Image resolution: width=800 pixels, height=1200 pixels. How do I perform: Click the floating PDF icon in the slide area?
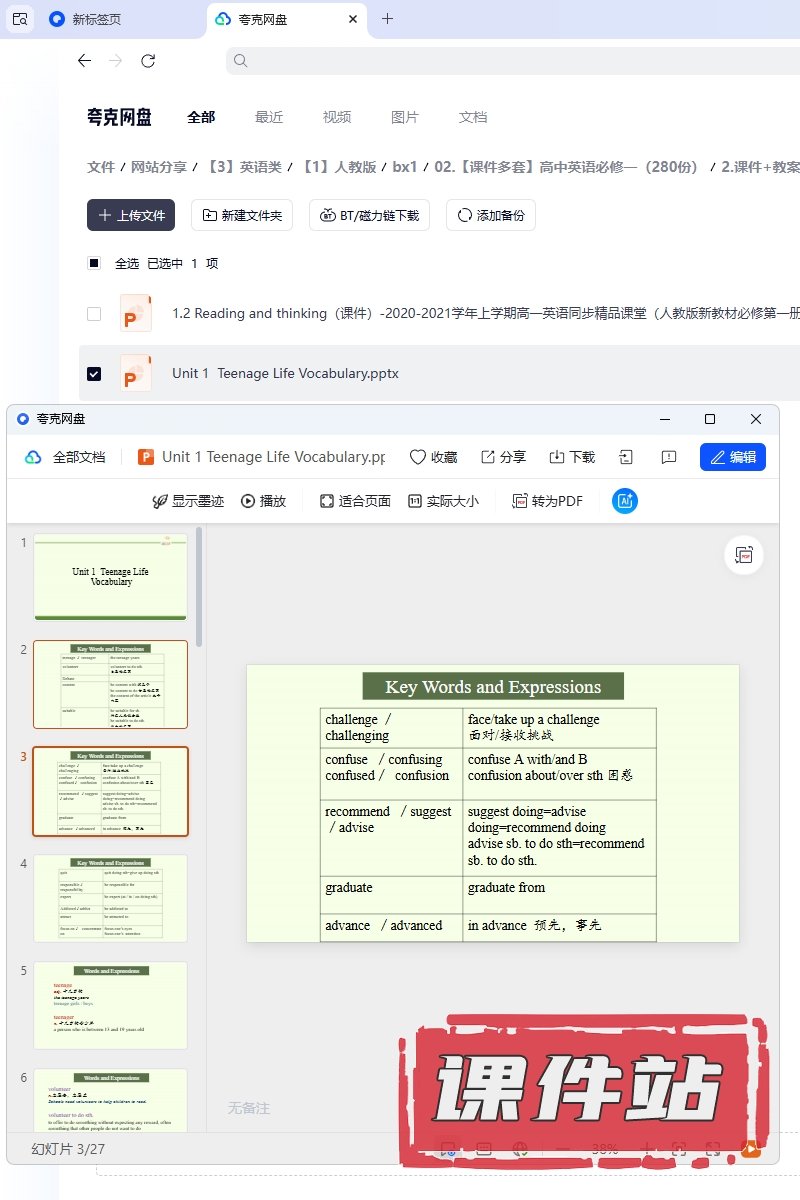tap(743, 555)
